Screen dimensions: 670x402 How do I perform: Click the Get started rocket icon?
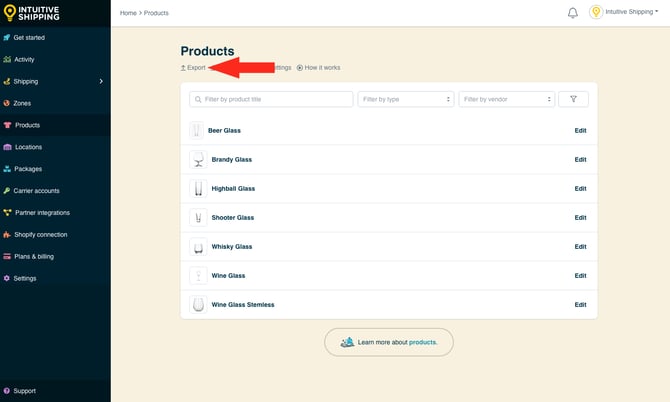point(6,38)
